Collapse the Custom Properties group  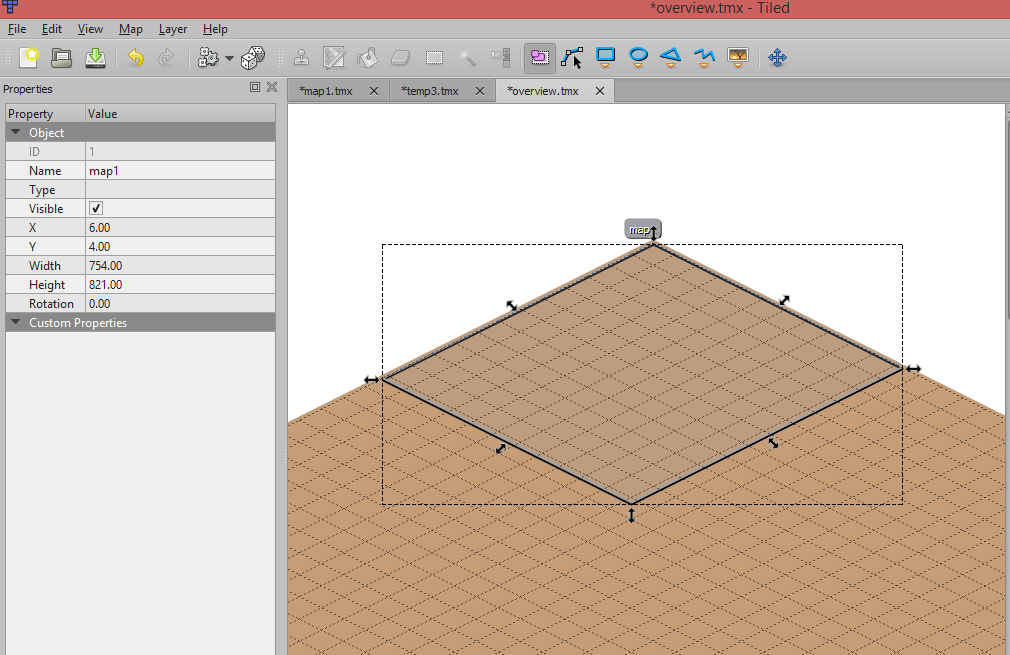pyautogui.click(x=15, y=322)
